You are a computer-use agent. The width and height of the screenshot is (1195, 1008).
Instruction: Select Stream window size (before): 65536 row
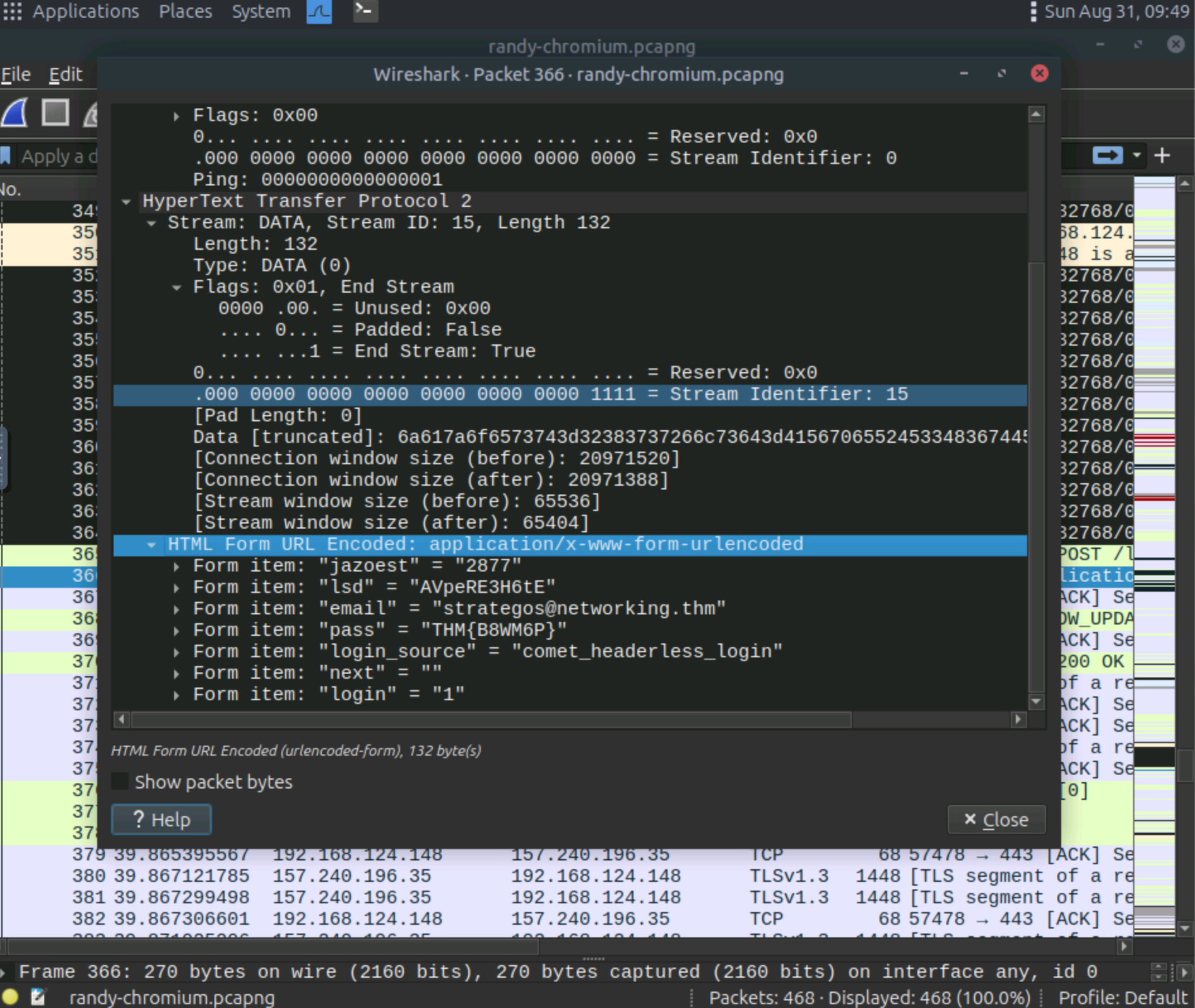[x=570, y=501]
